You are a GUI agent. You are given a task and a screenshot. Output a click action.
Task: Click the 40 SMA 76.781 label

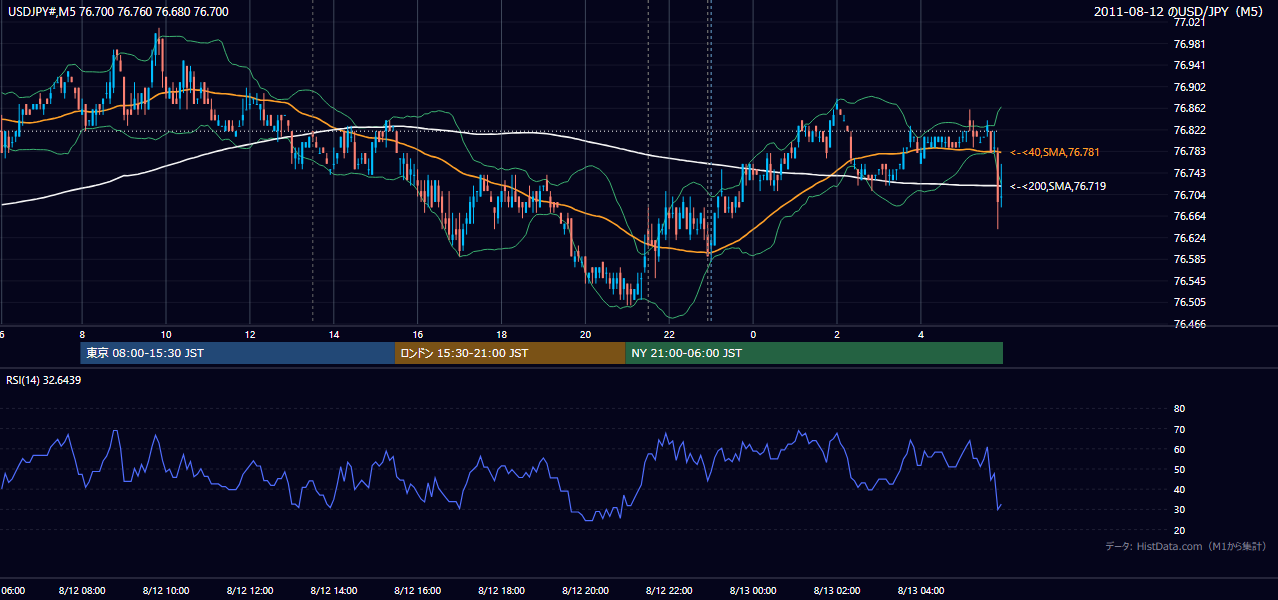pos(1055,152)
